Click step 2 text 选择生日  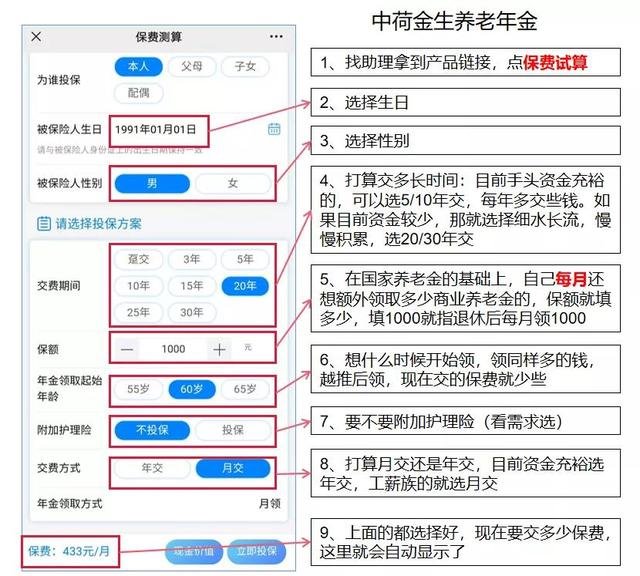[x=376, y=102]
